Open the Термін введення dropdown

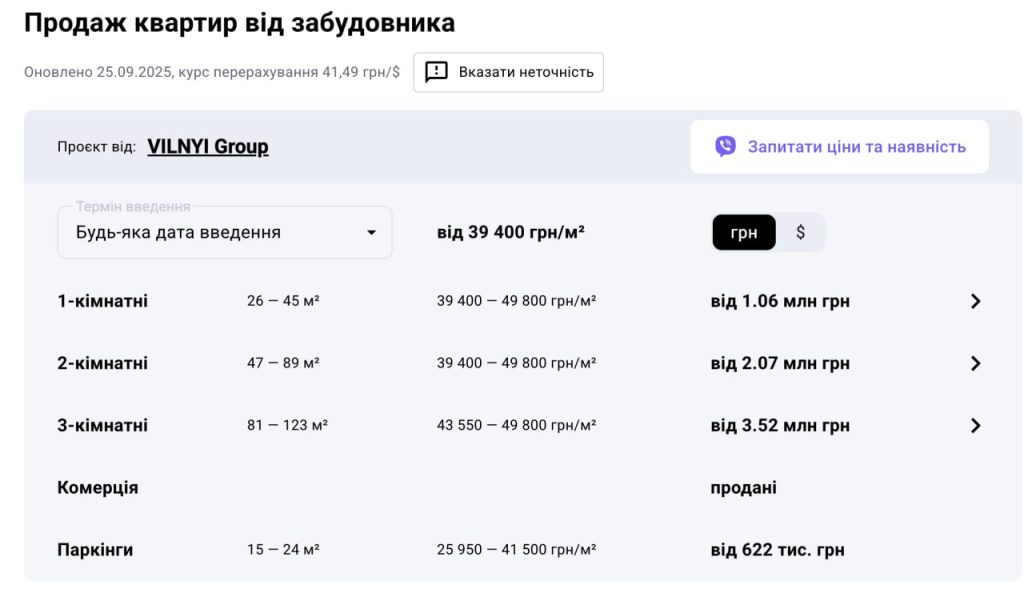point(224,233)
